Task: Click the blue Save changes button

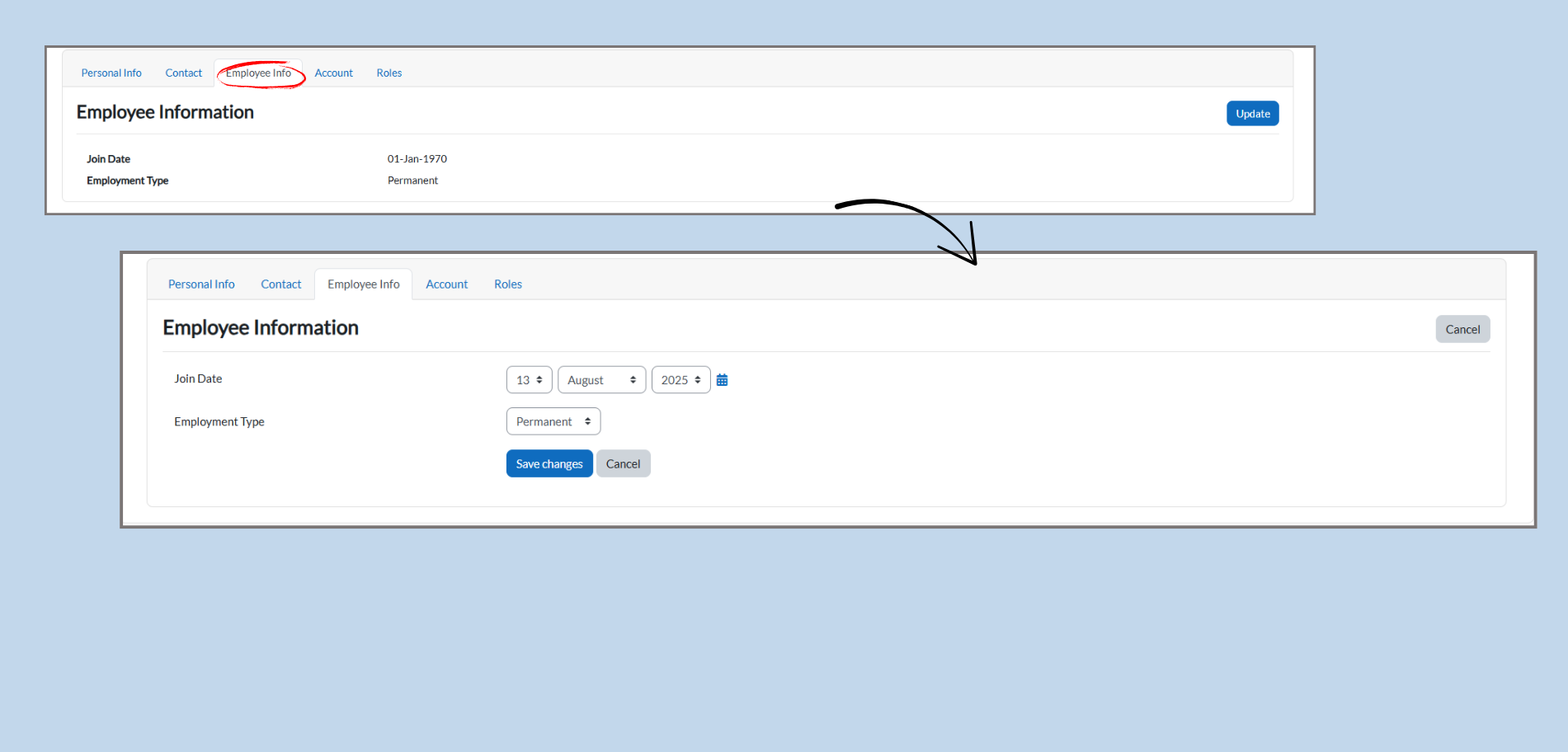Action: click(x=549, y=464)
